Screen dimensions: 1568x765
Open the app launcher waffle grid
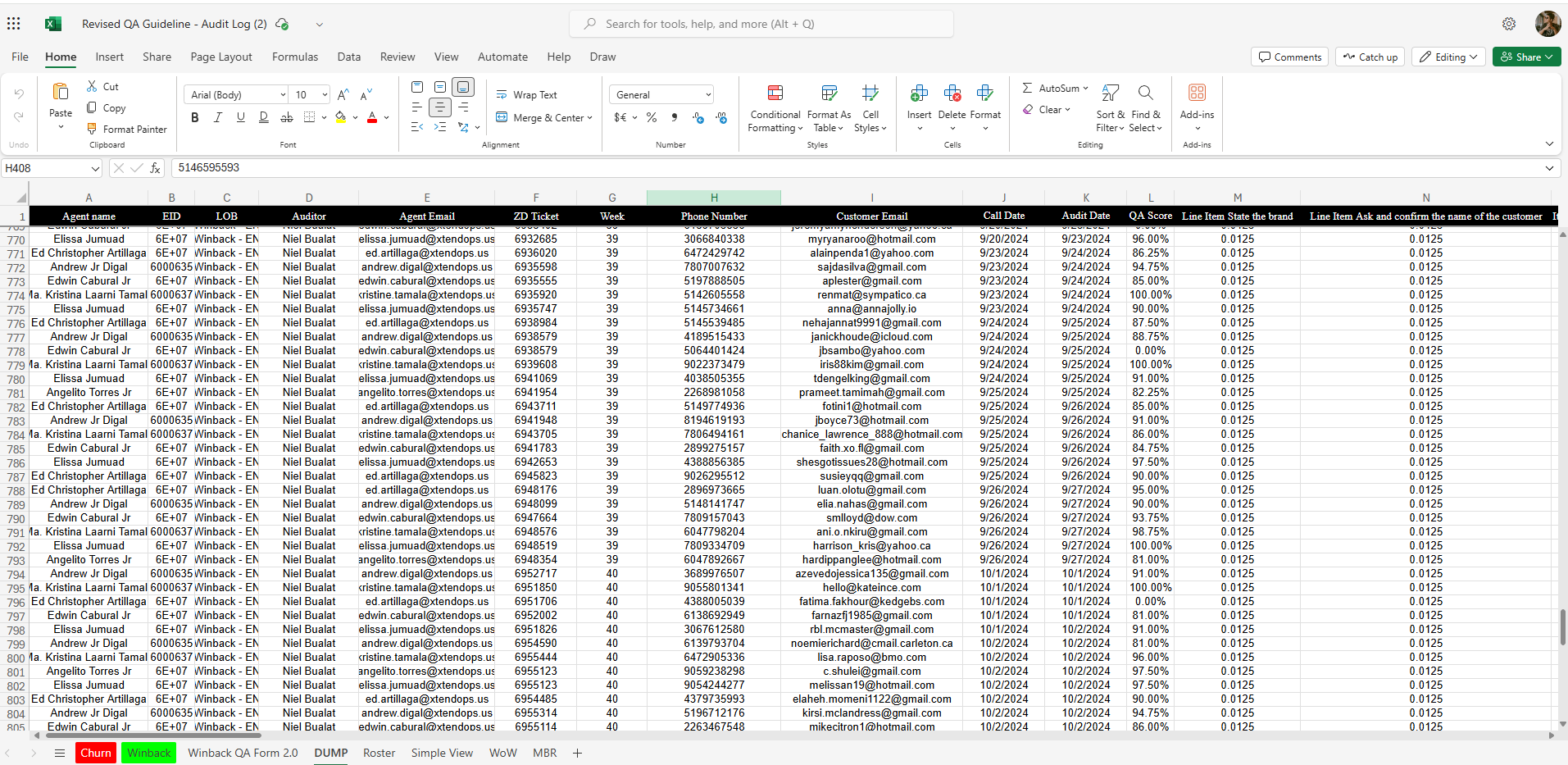[14, 24]
